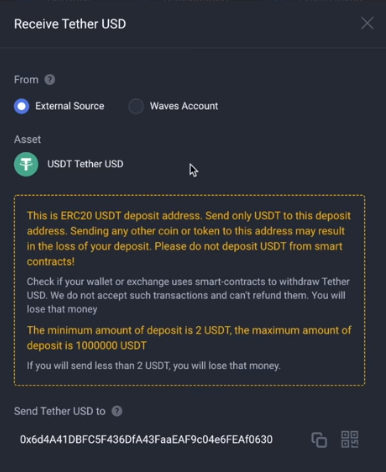Click the Send Tether USD to label
Screen dimensions: 386x472
[x=60, y=411]
